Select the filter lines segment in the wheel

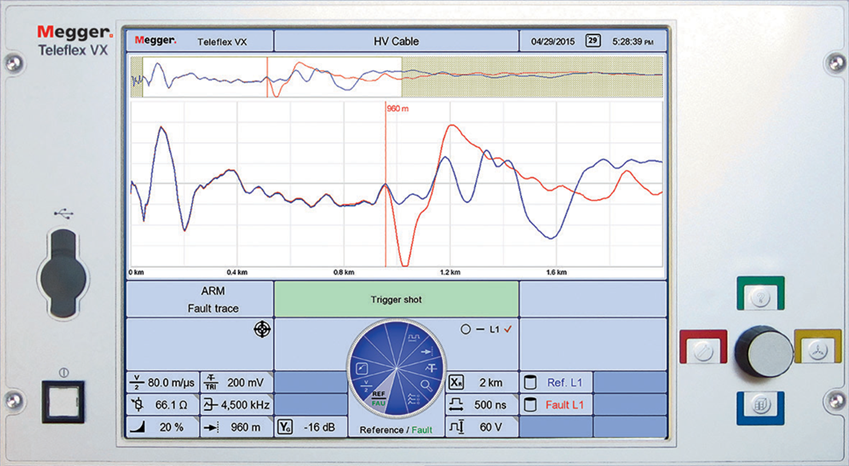414,400
